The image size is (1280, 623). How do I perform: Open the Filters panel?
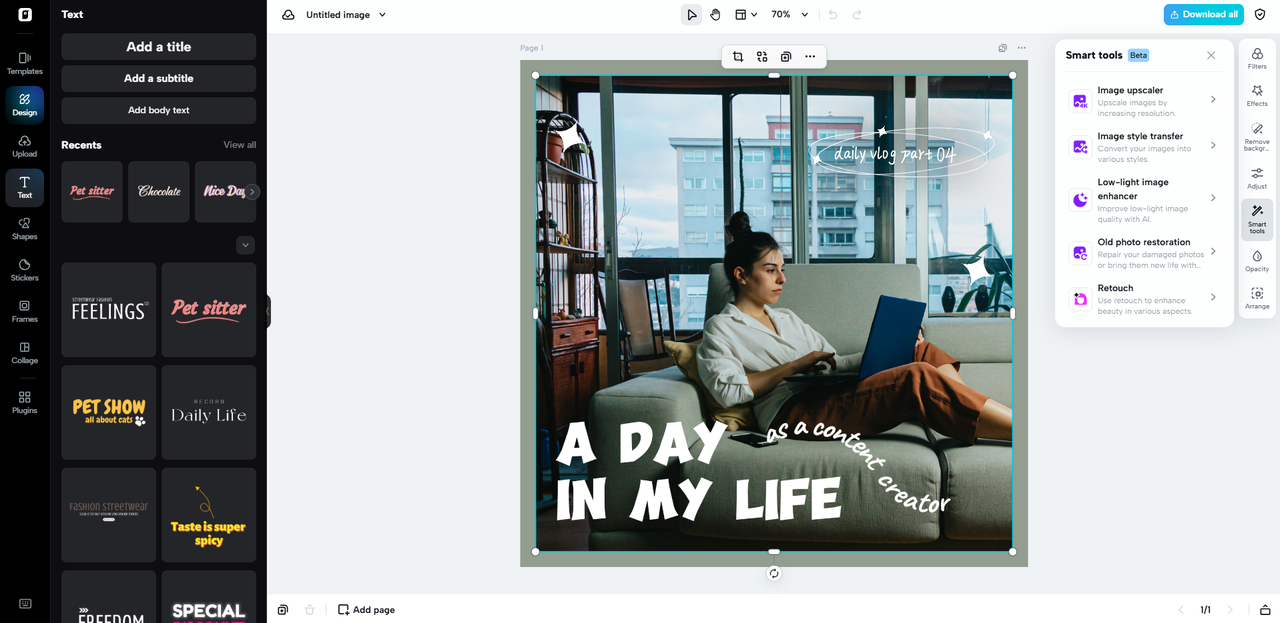[x=1257, y=59]
